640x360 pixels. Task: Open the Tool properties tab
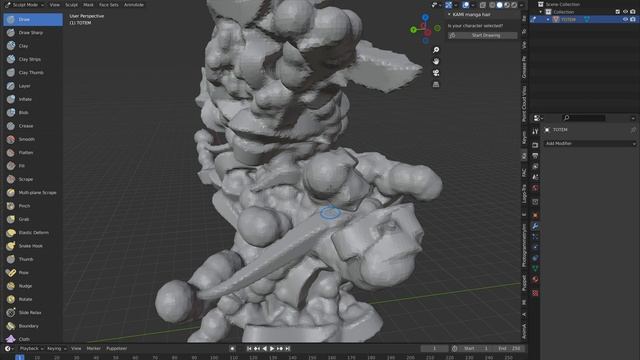pos(535,131)
